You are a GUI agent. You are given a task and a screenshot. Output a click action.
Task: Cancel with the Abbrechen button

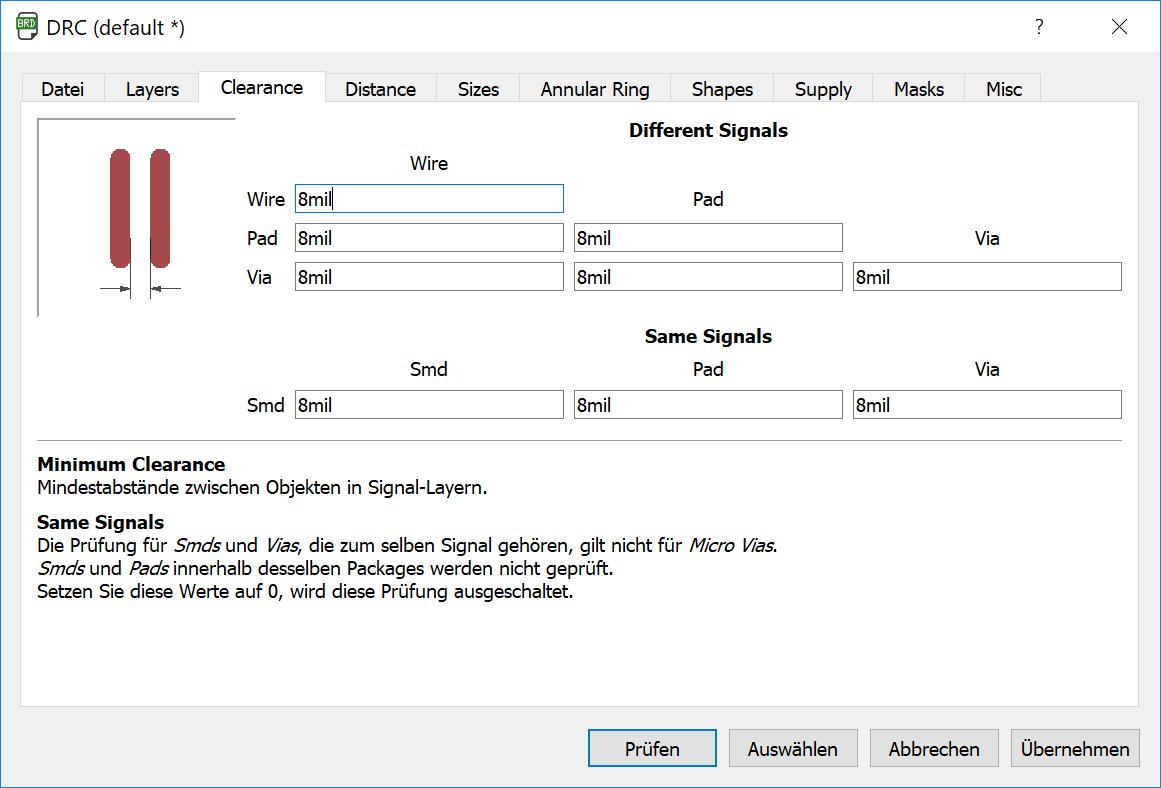point(934,749)
